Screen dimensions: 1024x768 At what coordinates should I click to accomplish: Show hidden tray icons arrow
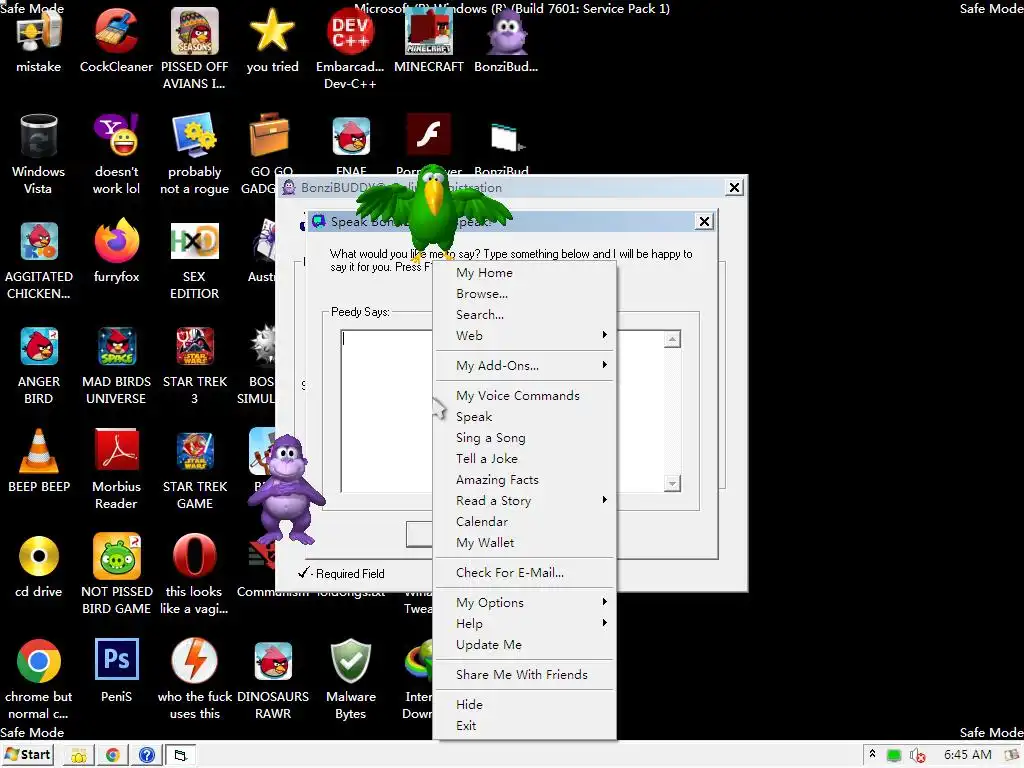click(x=872, y=755)
